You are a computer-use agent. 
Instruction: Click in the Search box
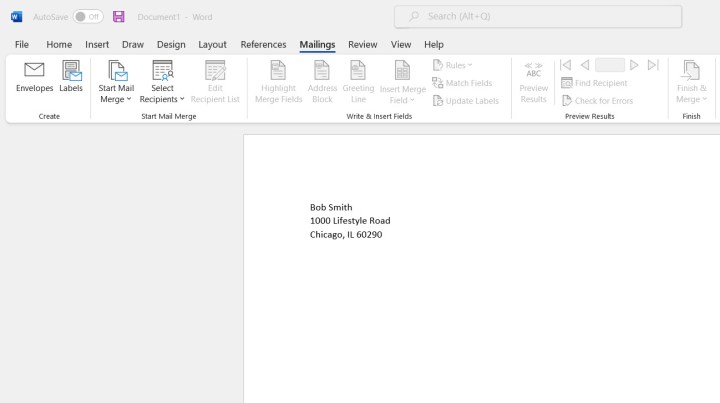(538, 16)
